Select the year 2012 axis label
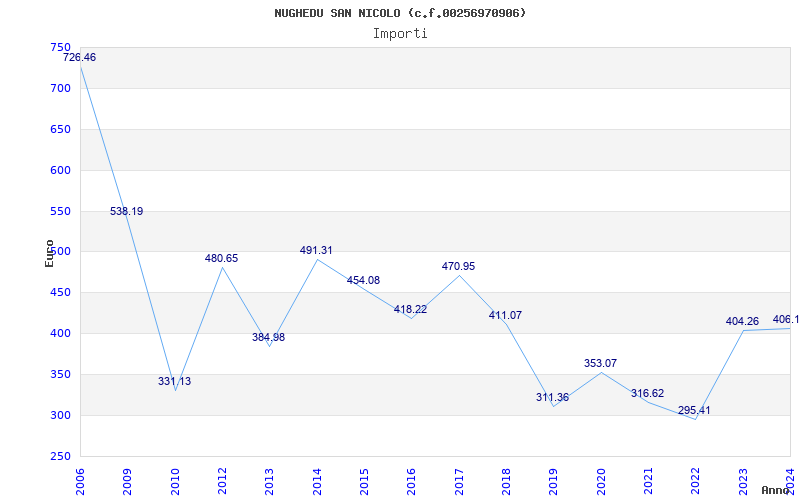 (222, 482)
